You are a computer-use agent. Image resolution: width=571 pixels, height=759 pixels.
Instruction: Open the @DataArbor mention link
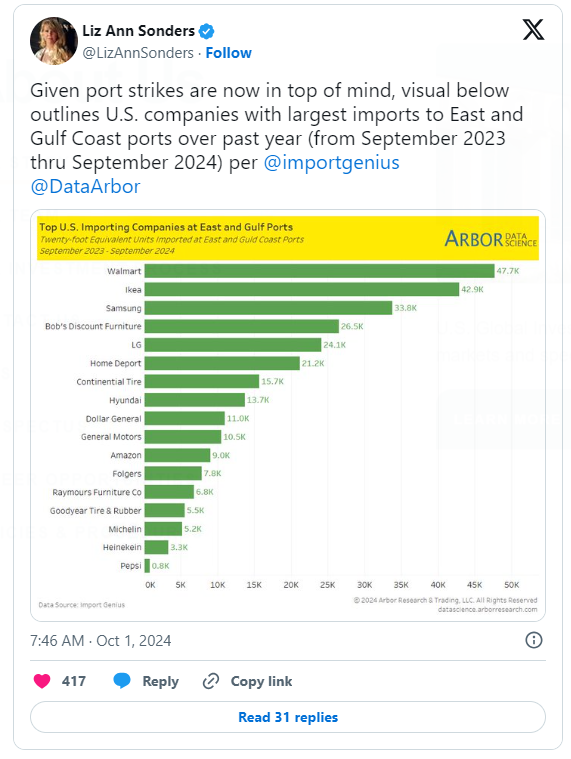point(85,186)
